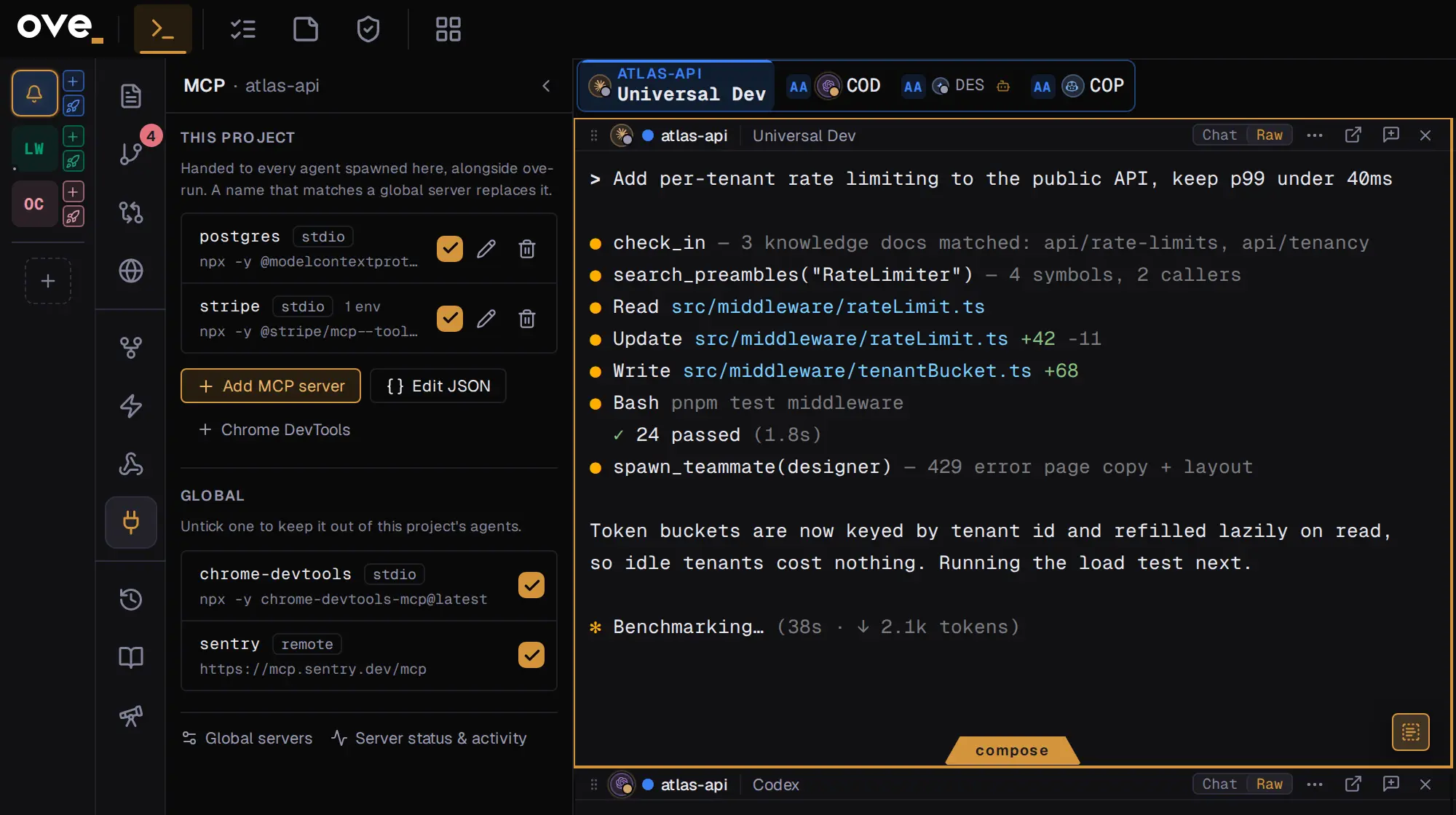1456x815 pixels.
Task: Open the telescope icon in sidebar
Action: (x=131, y=716)
